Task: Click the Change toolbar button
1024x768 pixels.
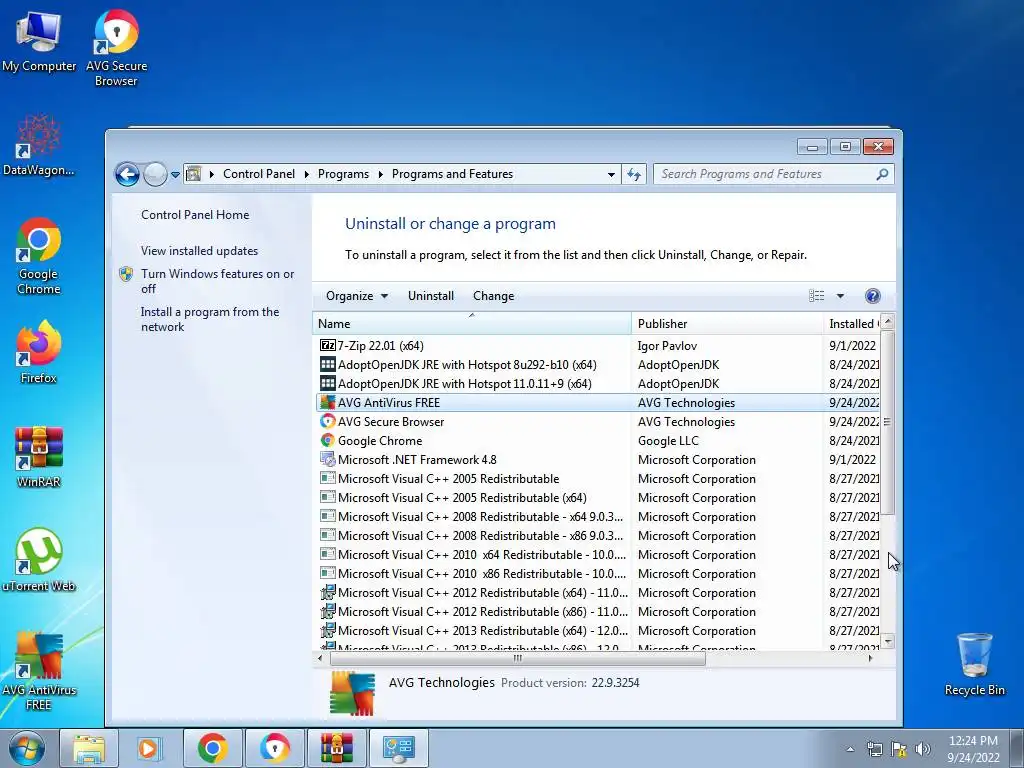Action: pos(493,296)
